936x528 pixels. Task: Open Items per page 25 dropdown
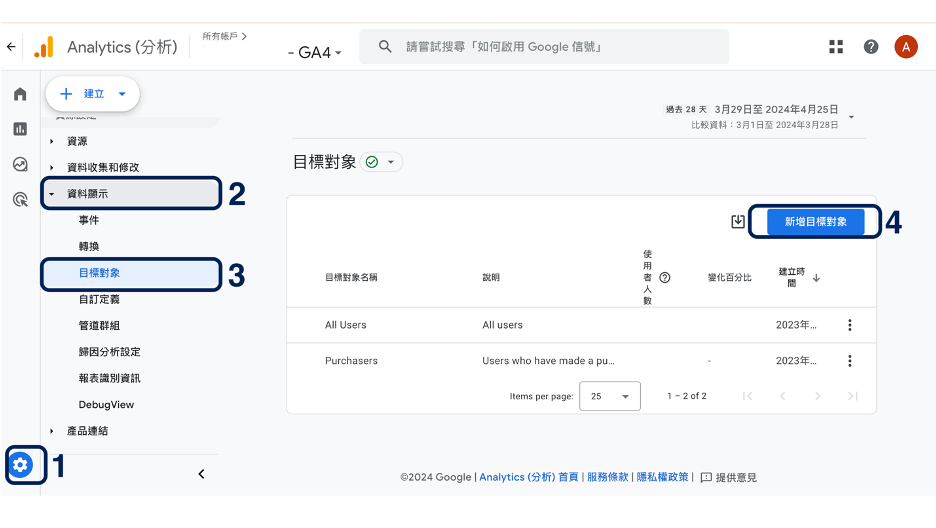click(609, 396)
